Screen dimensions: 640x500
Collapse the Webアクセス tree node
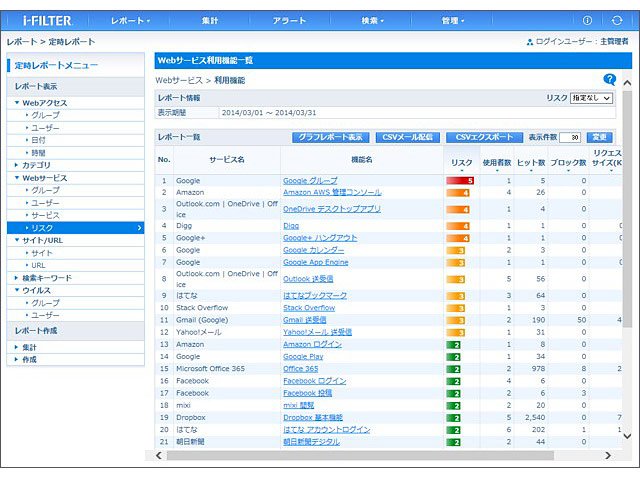[x=17, y=103]
